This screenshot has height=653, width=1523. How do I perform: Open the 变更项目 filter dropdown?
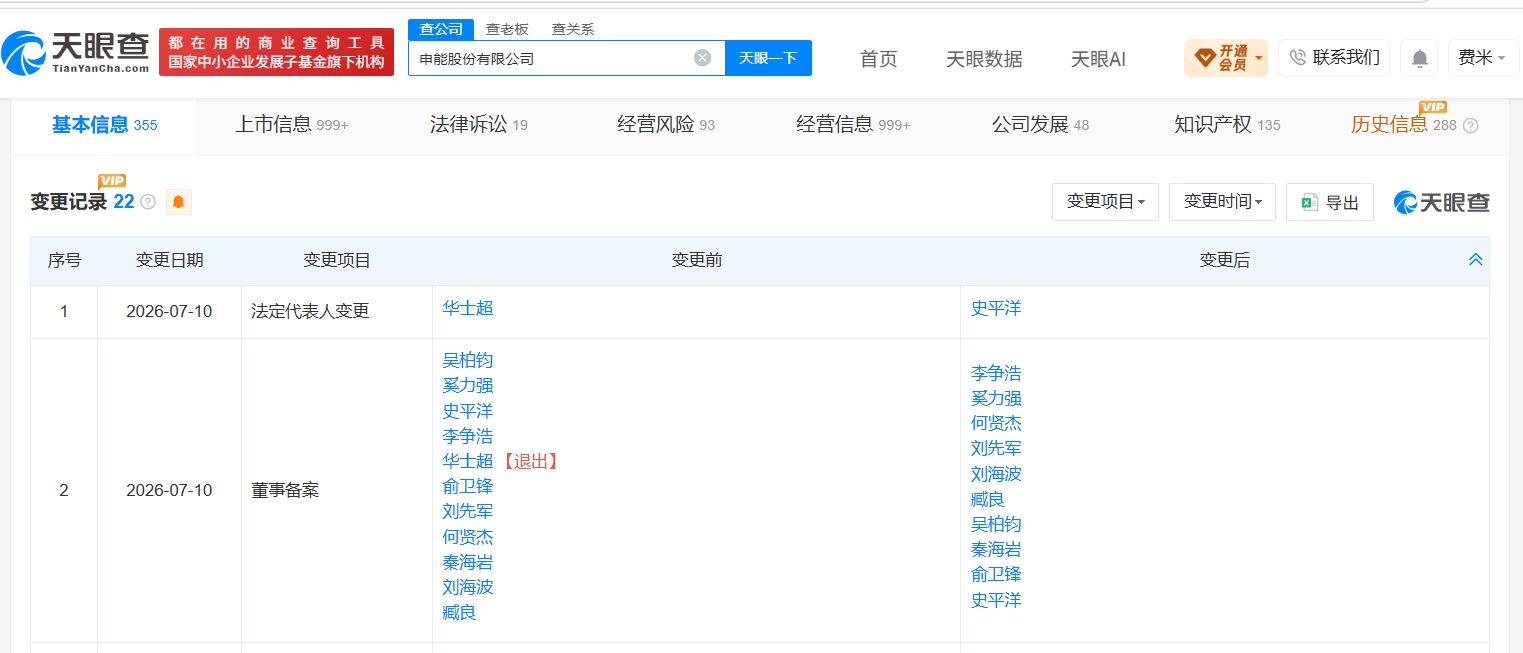1105,202
